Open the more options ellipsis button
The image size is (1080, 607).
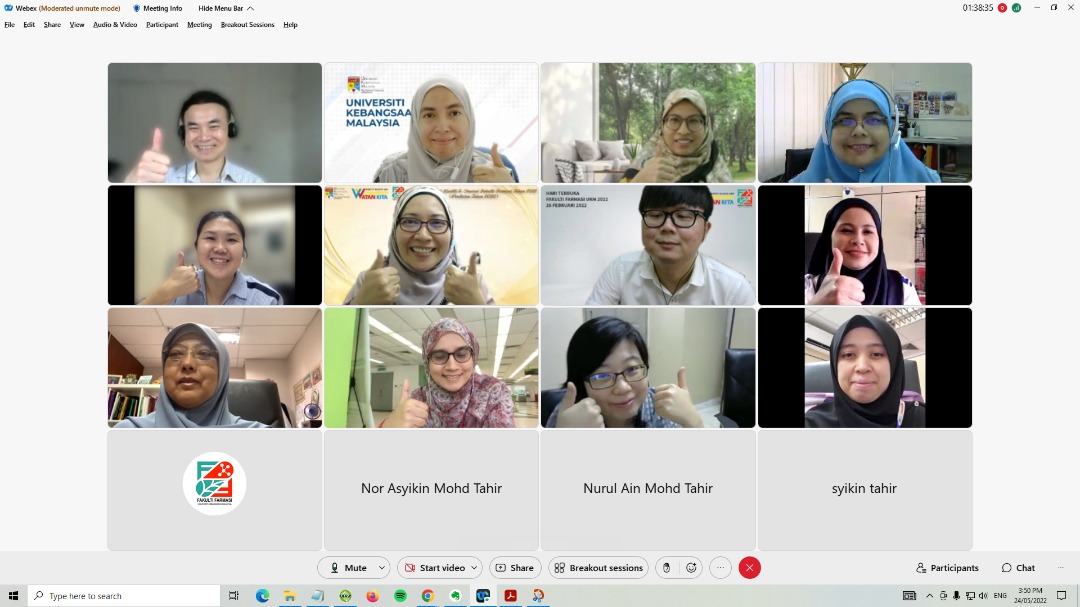point(720,568)
